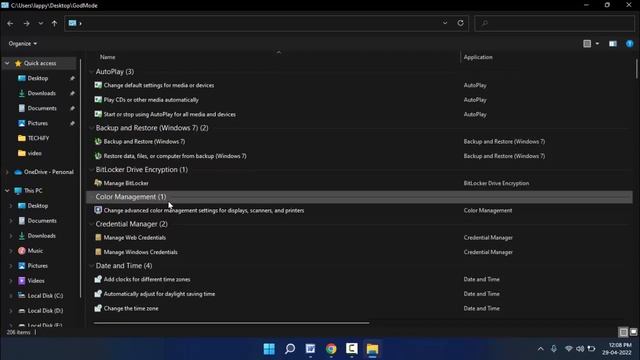This screenshot has height=360, width=640.
Task: Open pinned Desktop under Quick access
Action: pyautogui.click(x=38, y=78)
